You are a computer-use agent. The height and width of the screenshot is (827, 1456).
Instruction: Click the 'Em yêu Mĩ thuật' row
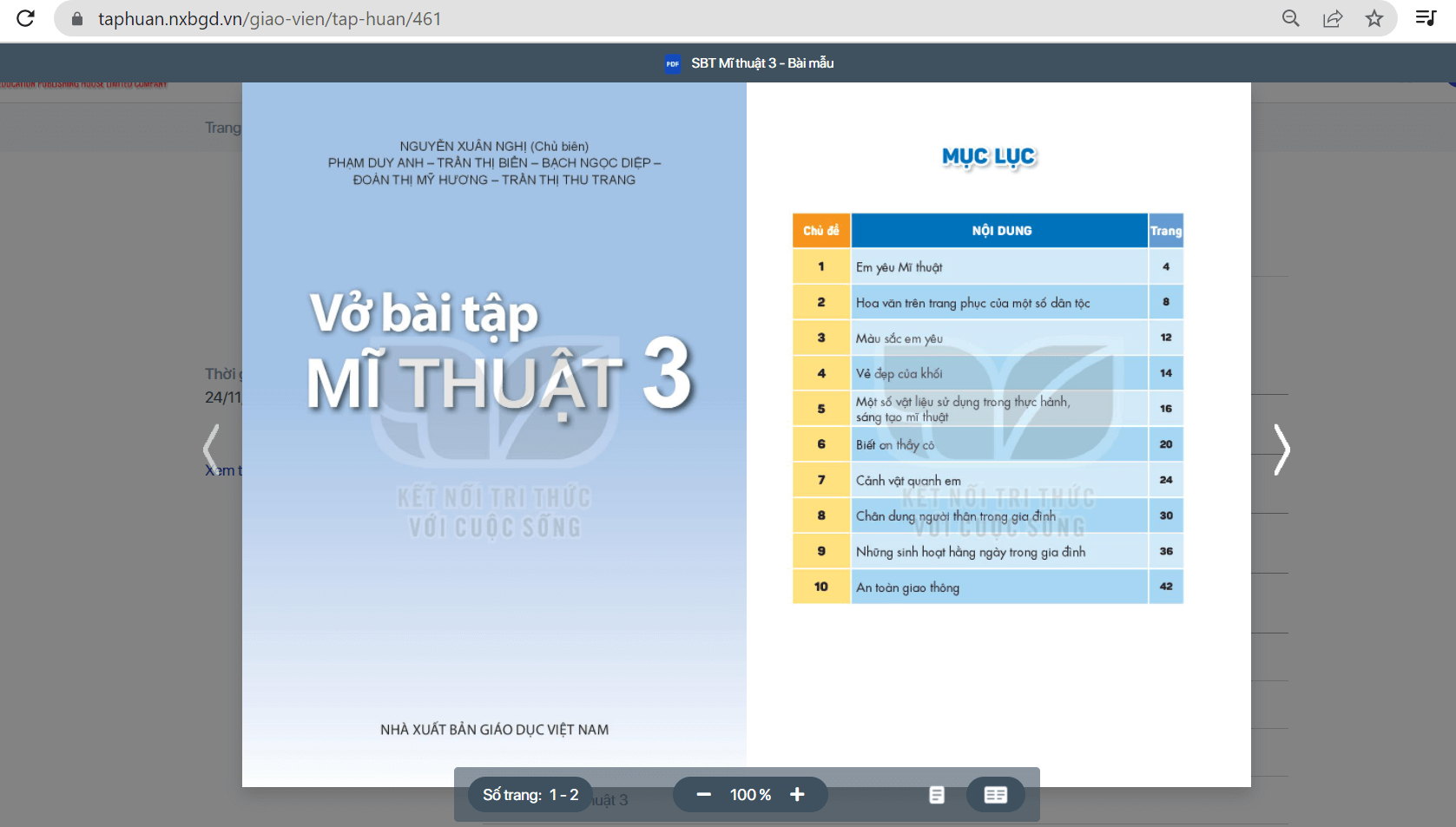pos(988,266)
